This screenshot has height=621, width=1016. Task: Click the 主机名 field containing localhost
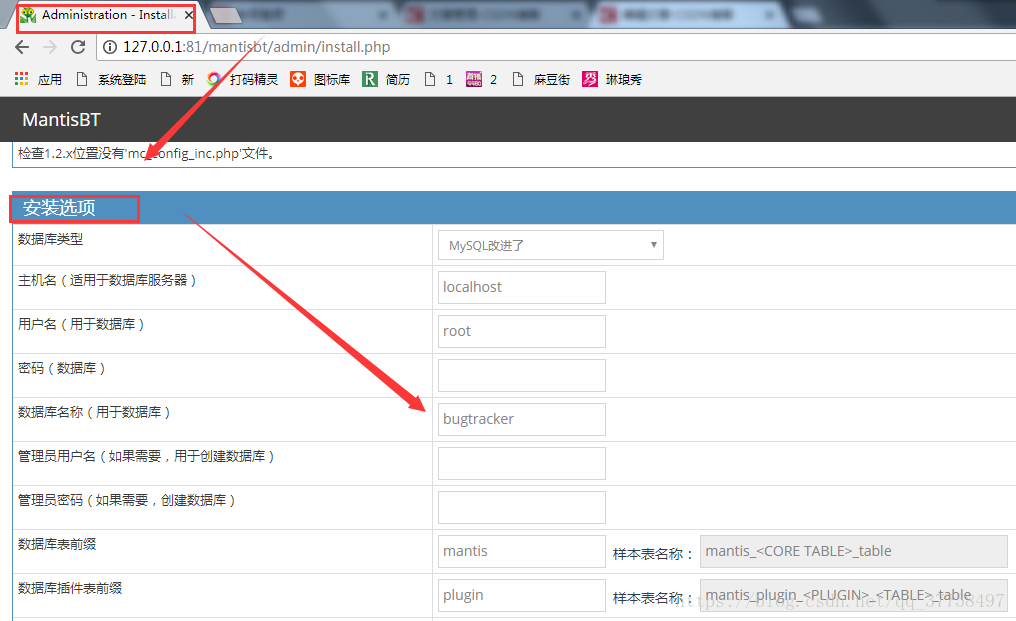point(522,287)
